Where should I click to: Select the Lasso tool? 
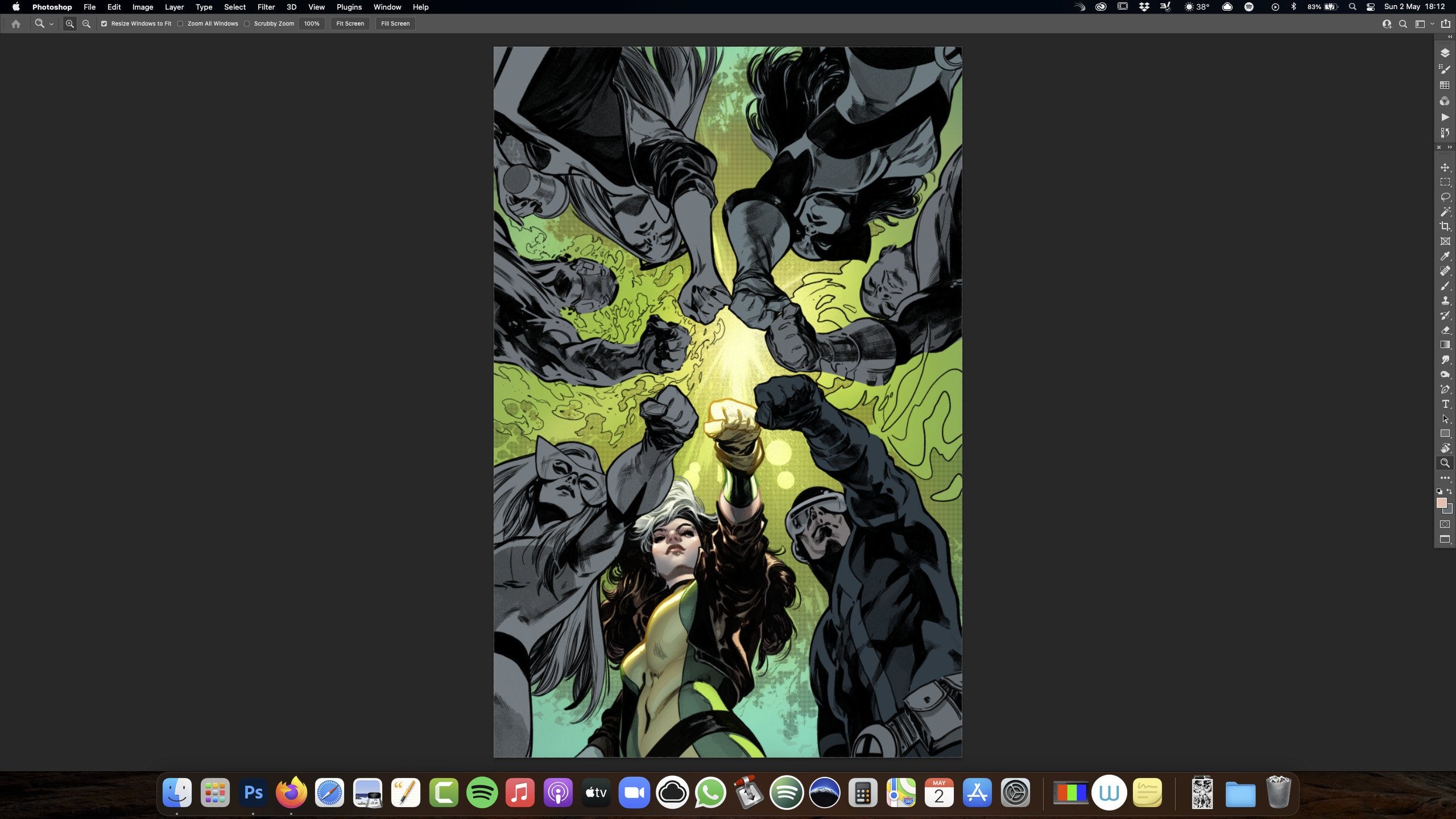tap(1445, 197)
